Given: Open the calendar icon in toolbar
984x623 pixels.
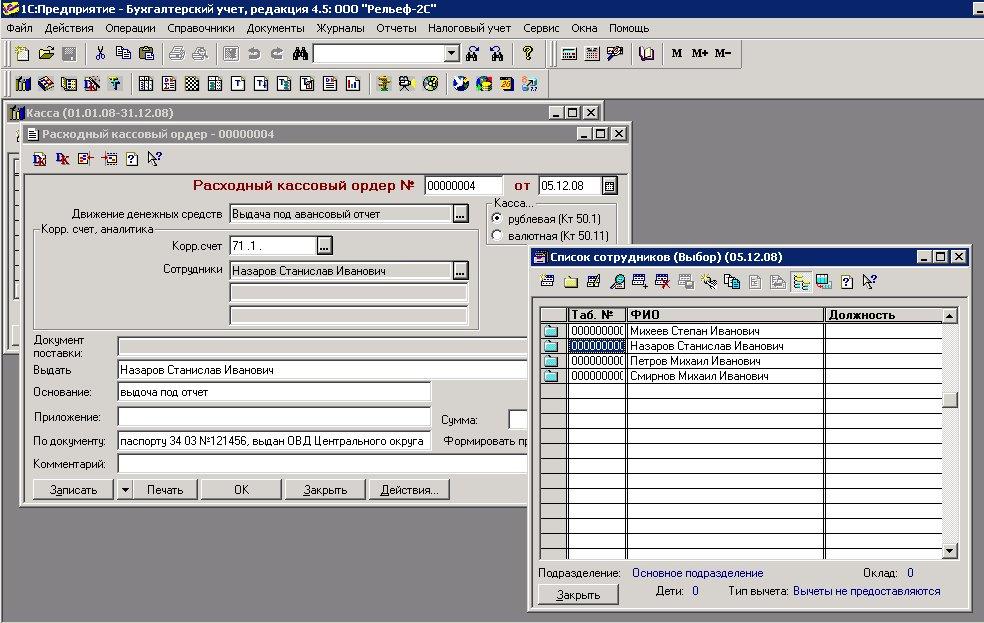Looking at the screenshot, I should [592, 54].
